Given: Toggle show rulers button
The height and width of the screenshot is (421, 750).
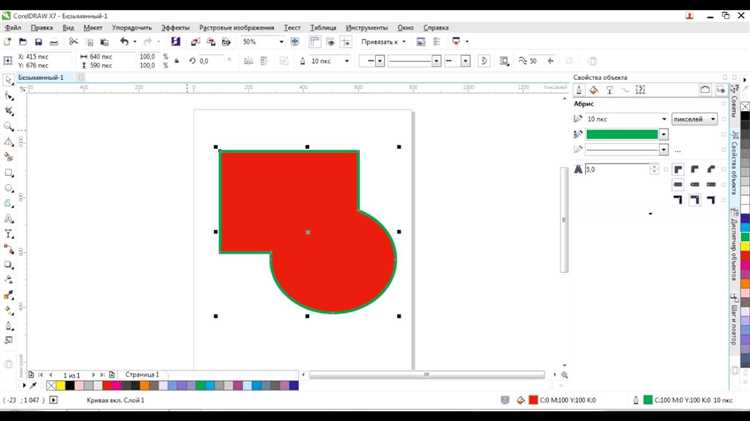Looking at the screenshot, I should pos(315,42).
